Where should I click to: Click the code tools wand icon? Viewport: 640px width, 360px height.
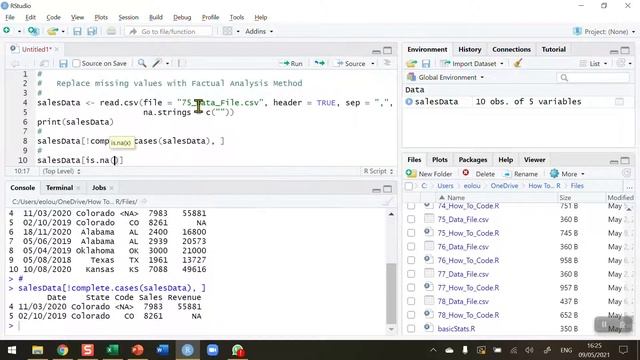tap(157, 63)
